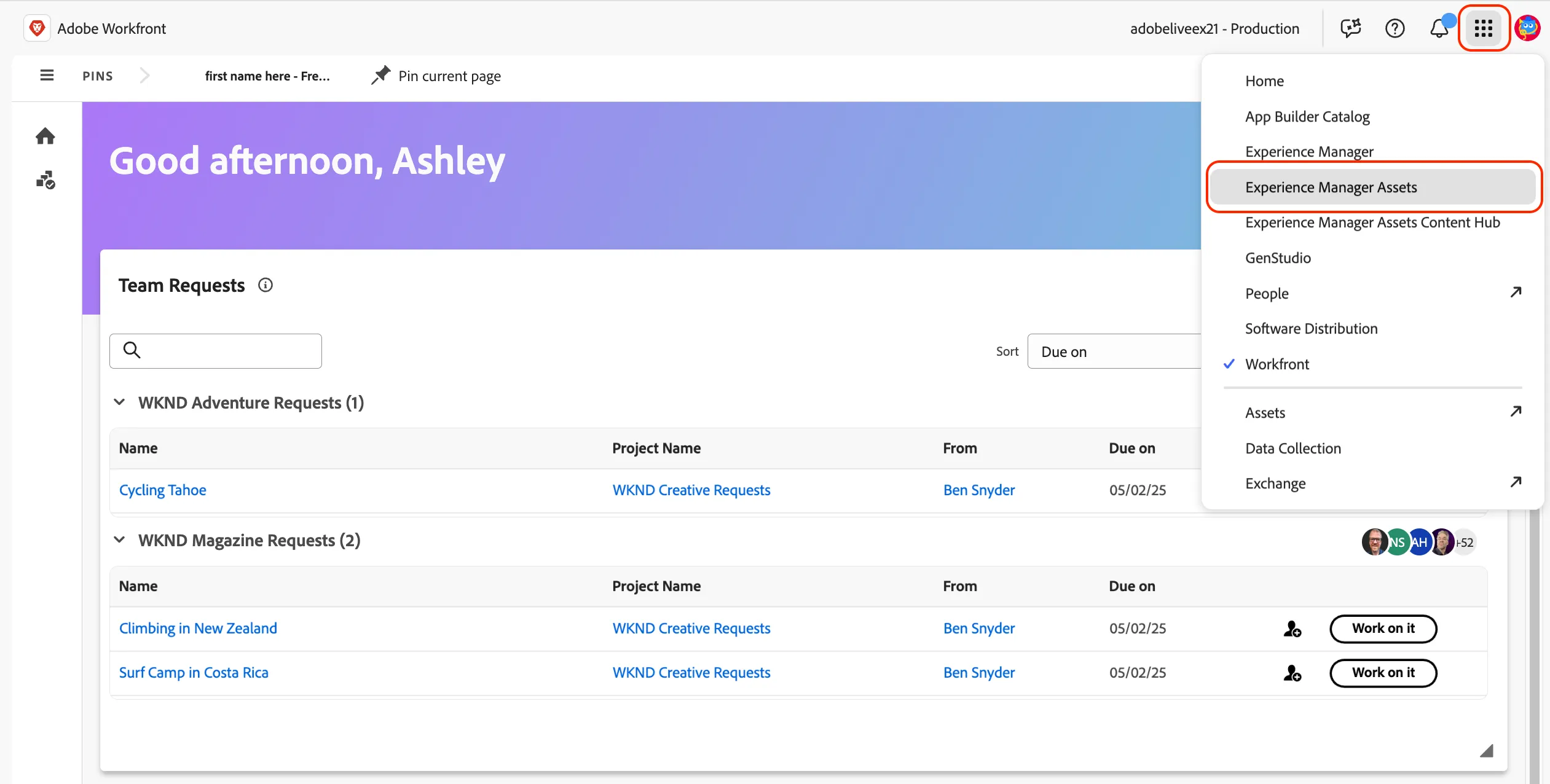This screenshot has width=1550, height=784.
Task: Open the user profile avatar
Action: (1527, 28)
